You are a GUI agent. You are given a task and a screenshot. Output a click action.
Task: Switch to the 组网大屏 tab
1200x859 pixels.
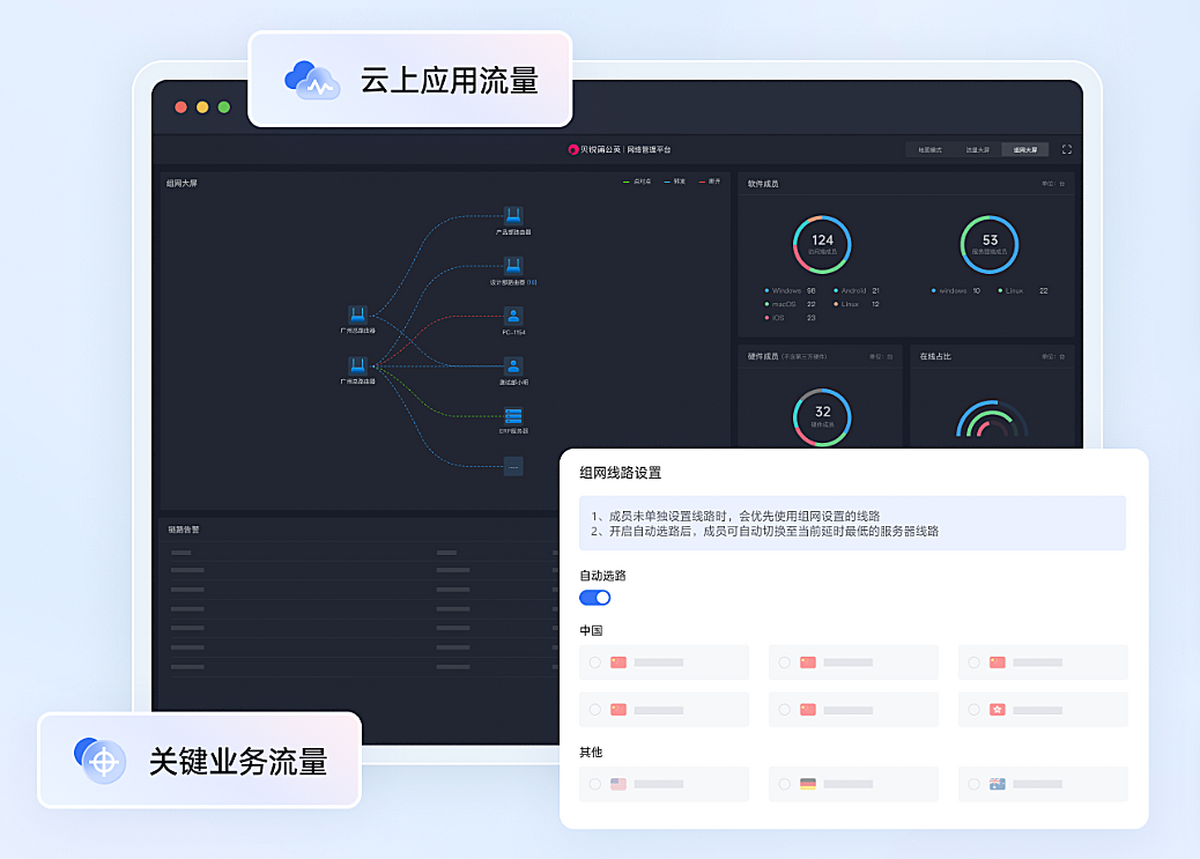pos(1025,150)
